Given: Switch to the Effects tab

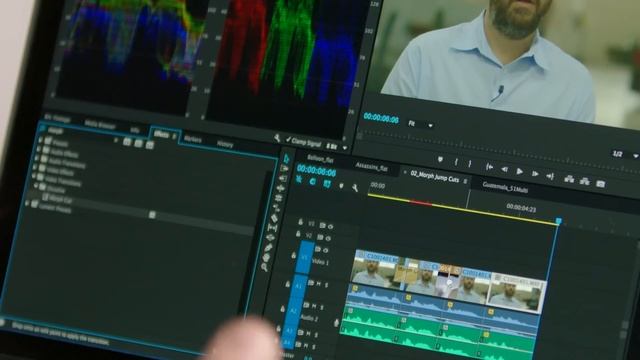Looking at the screenshot, I should tap(162, 134).
